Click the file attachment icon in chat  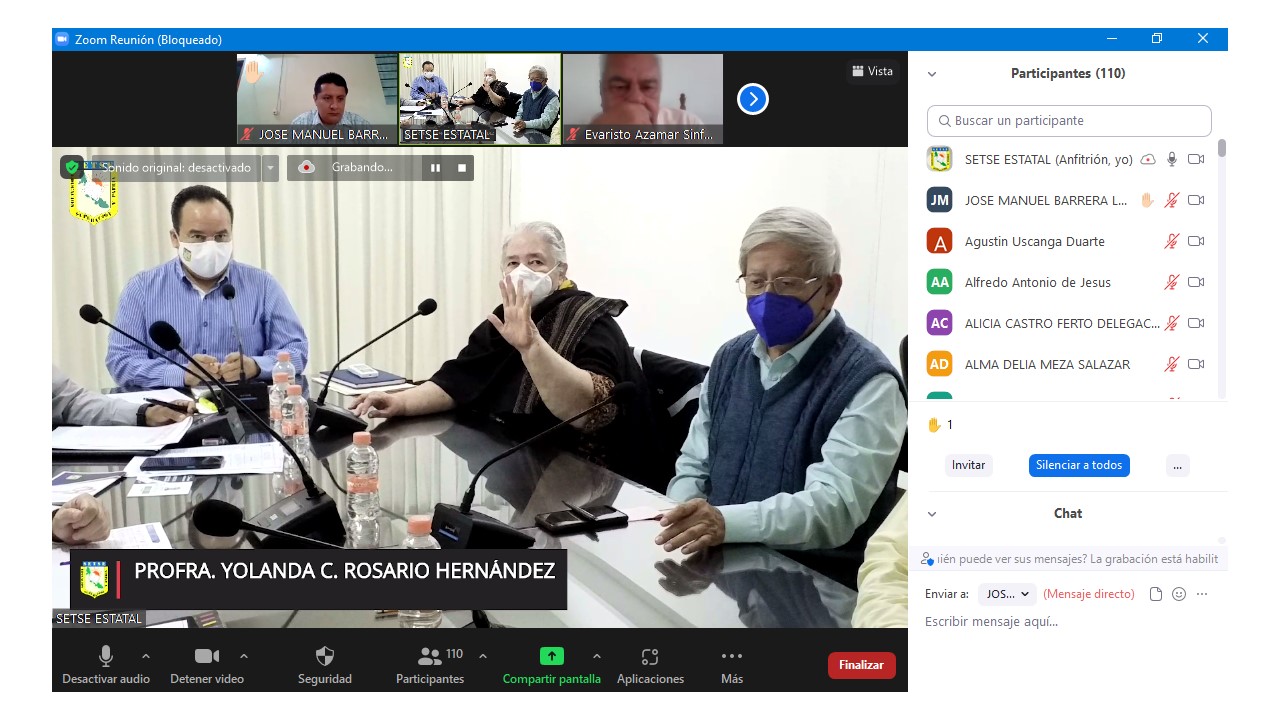tap(1156, 594)
